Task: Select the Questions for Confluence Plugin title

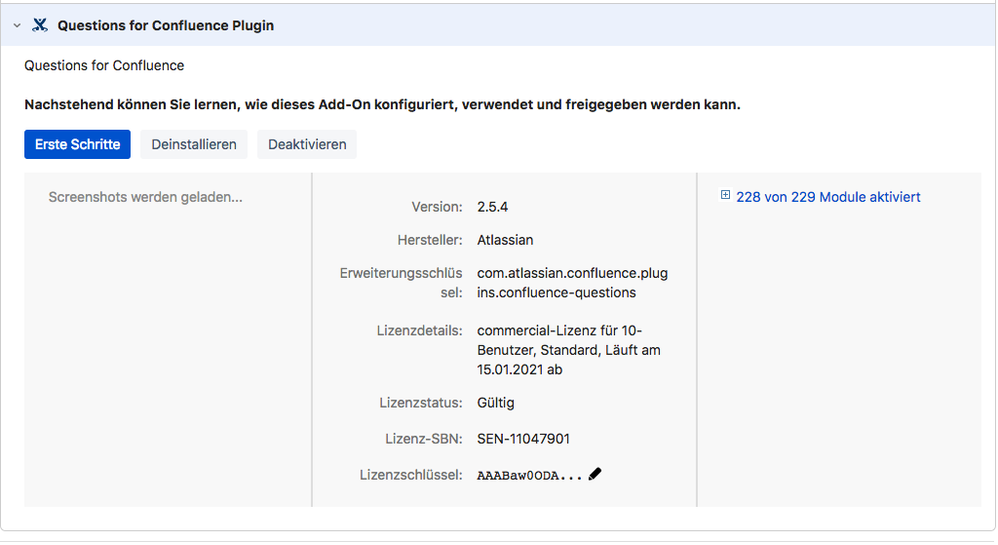Action: pyautogui.click(x=165, y=25)
